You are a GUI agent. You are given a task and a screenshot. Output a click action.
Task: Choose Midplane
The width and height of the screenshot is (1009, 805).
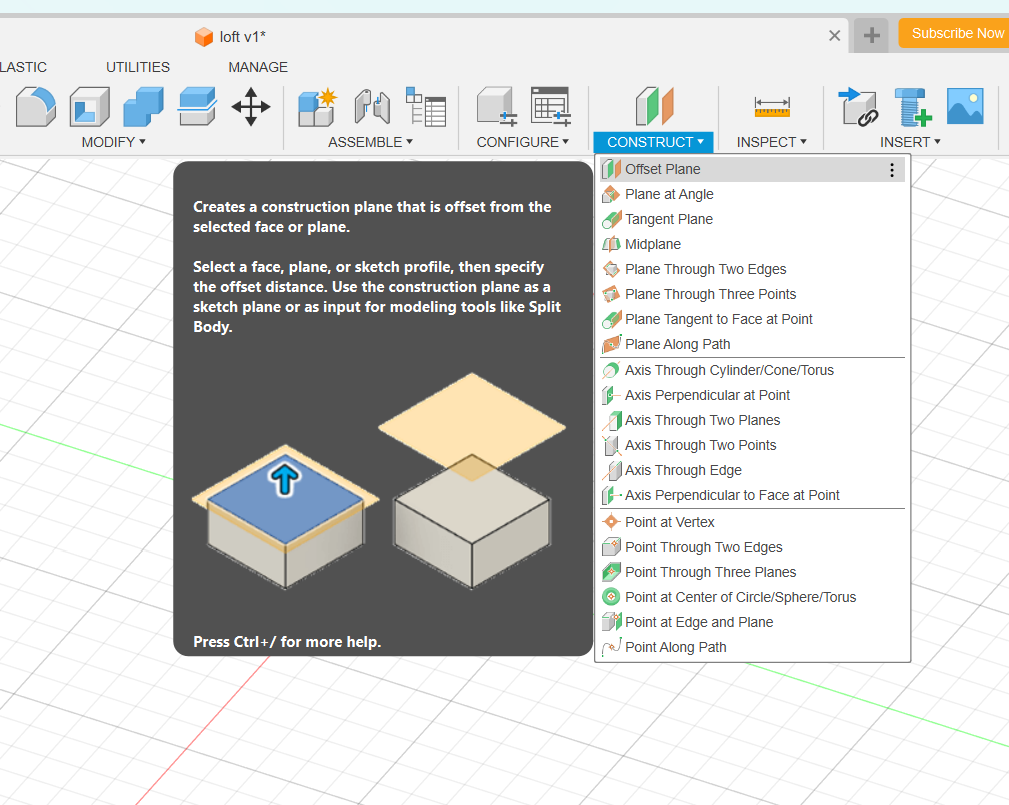[752, 245]
